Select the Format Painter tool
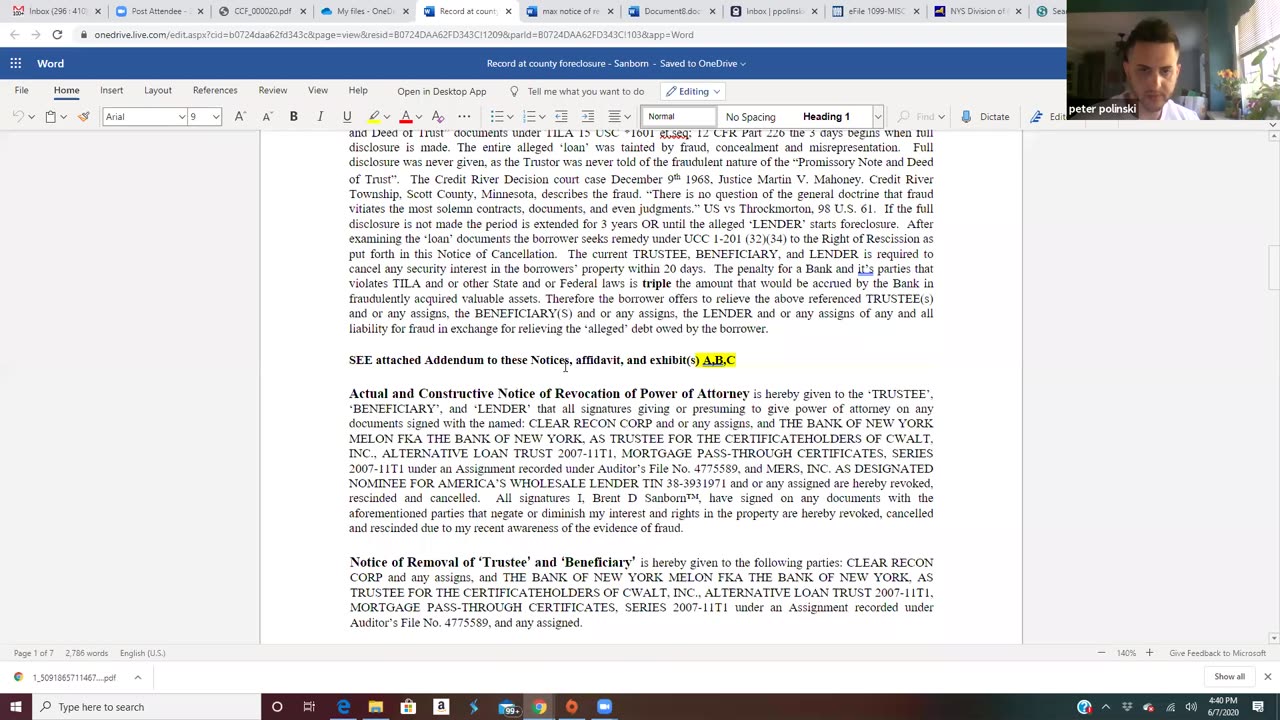This screenshot has width=1280, height=720. coord(84,117)
